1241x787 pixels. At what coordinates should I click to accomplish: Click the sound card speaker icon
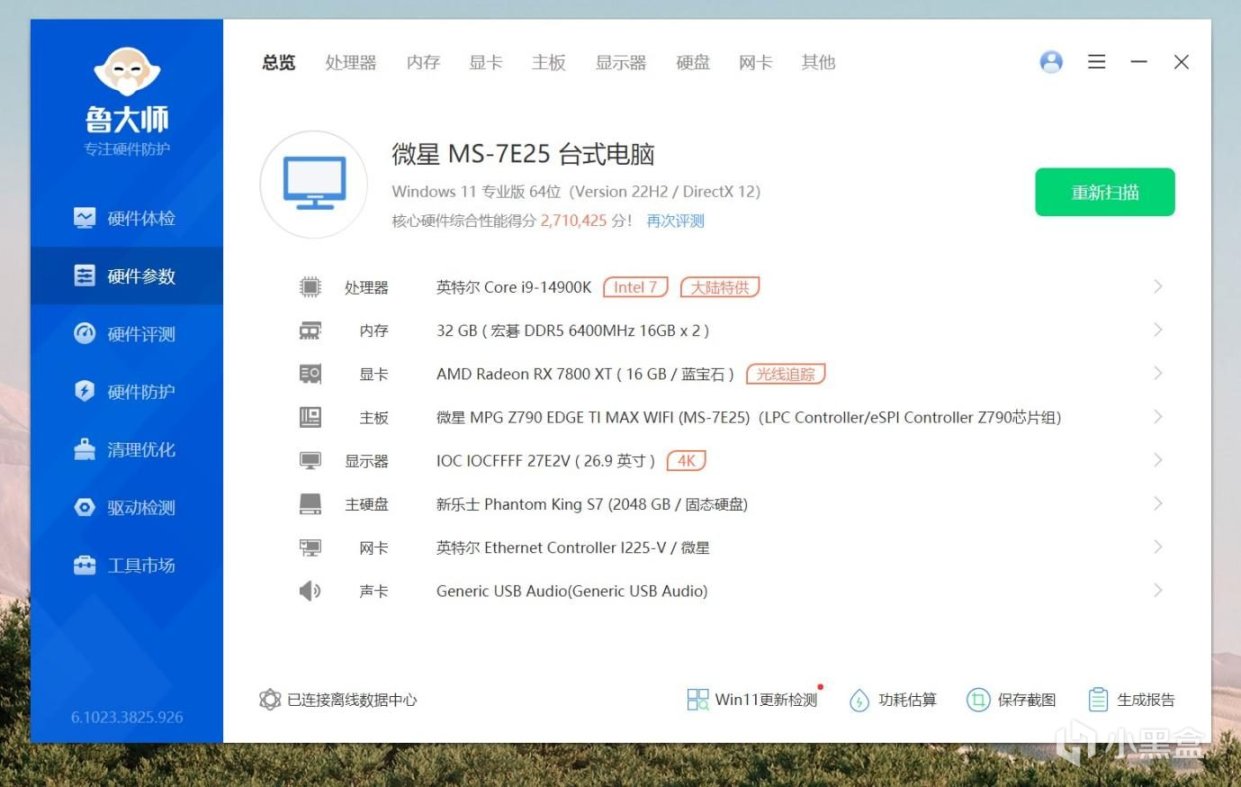(311, 591)
